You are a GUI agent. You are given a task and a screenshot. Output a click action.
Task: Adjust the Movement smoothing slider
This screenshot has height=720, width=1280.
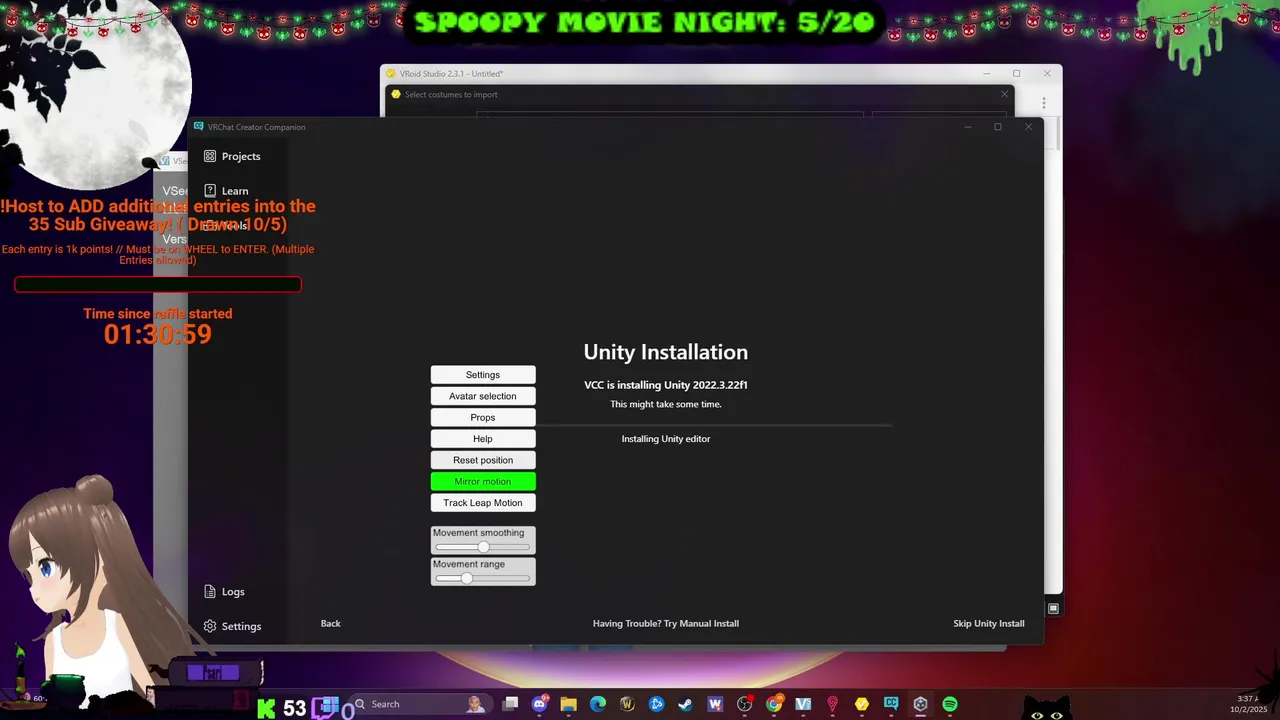tap(483, 547)
